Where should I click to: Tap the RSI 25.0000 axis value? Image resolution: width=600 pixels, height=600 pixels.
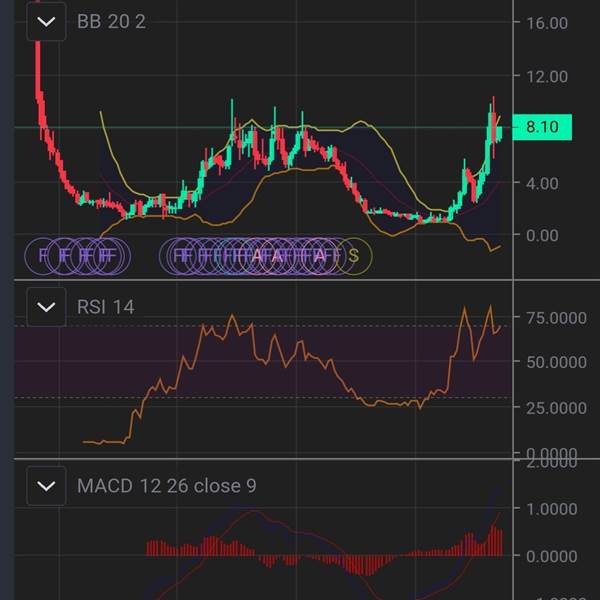[556, 408]
